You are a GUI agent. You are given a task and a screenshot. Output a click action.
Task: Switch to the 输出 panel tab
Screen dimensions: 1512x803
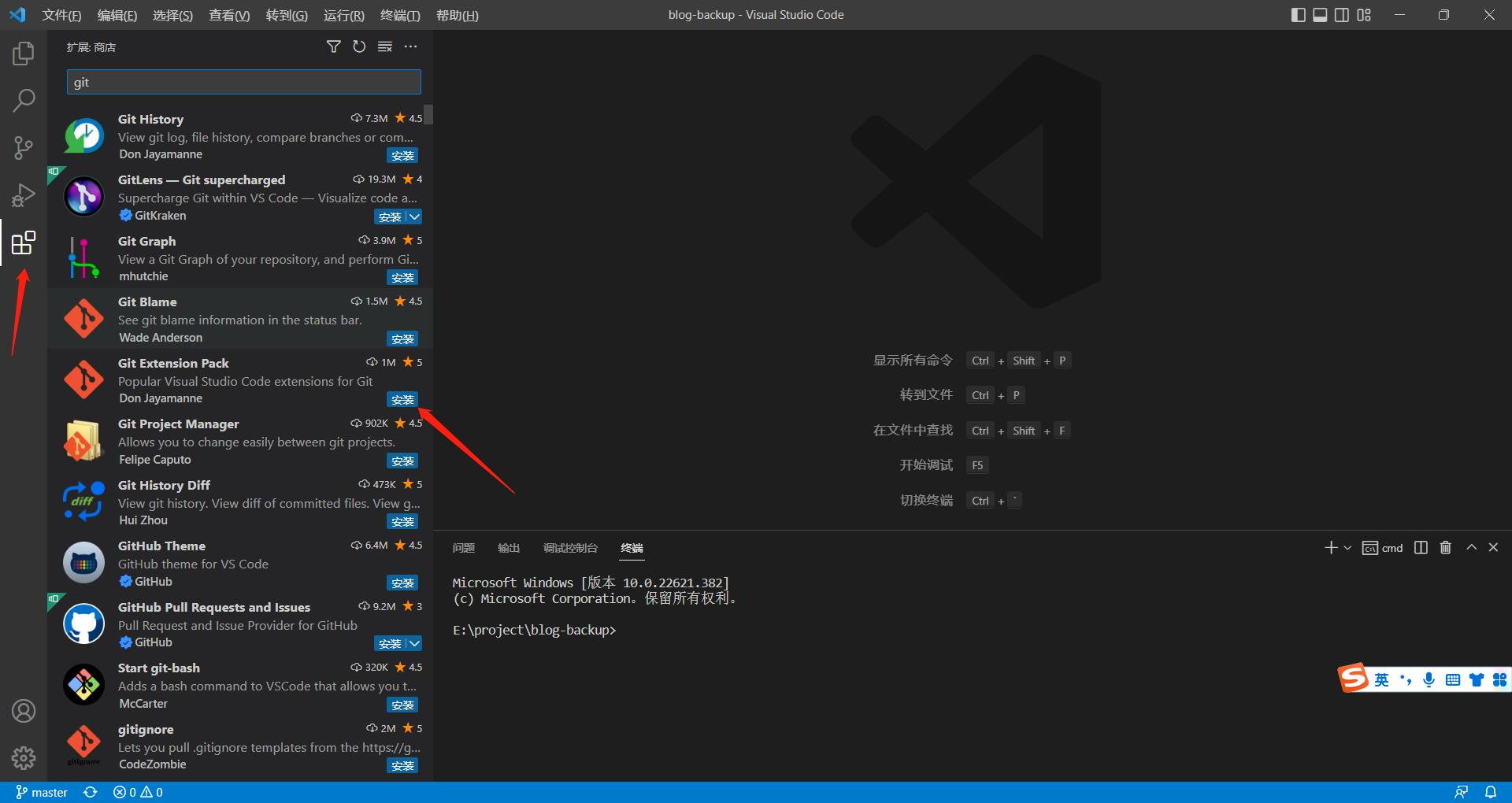coord(509,548)
